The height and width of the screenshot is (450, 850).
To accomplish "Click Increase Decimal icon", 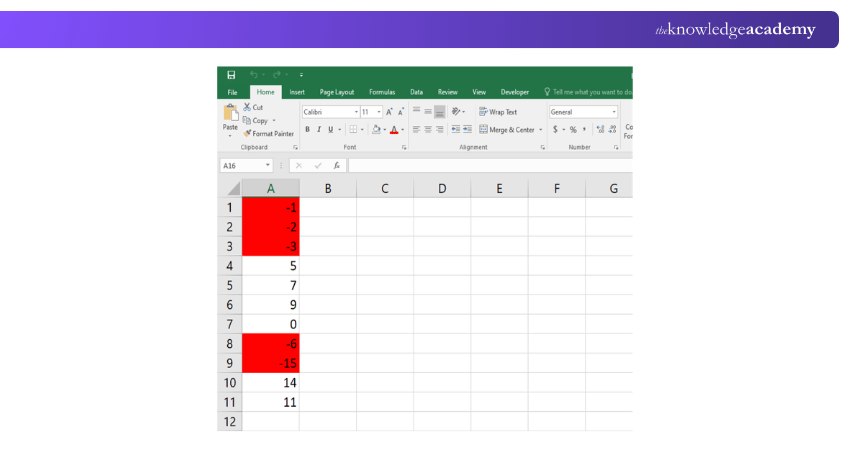I will (600, 130).
